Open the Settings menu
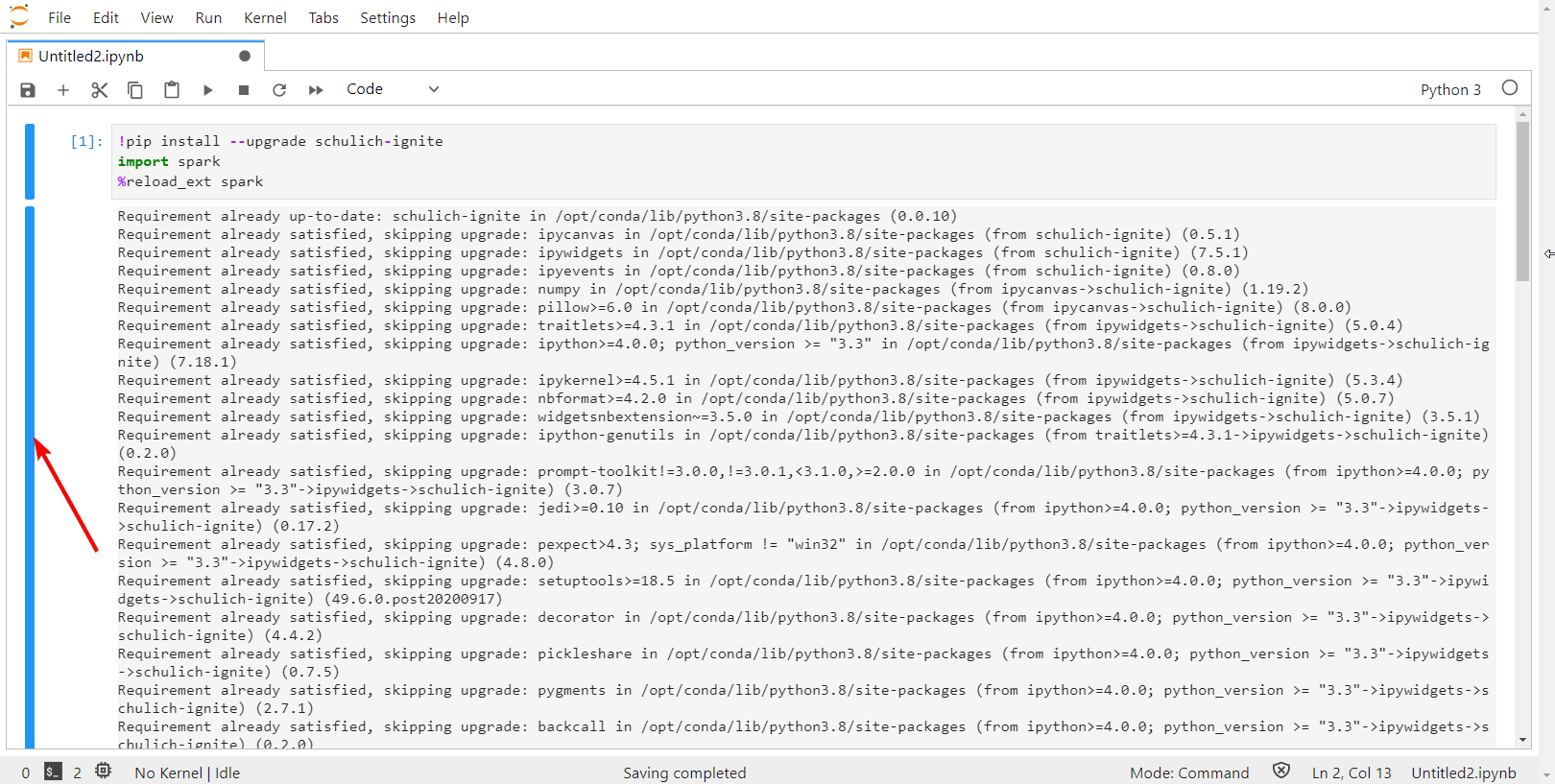The image size is (1555, 784). [388, 17]
